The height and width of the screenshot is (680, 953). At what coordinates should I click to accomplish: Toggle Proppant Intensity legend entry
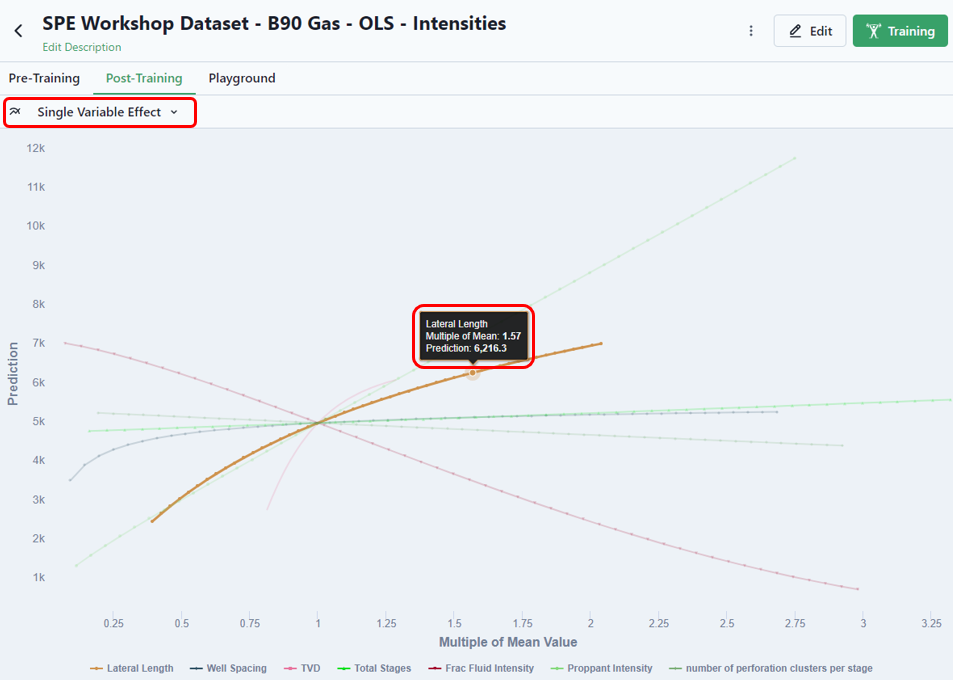602,668
